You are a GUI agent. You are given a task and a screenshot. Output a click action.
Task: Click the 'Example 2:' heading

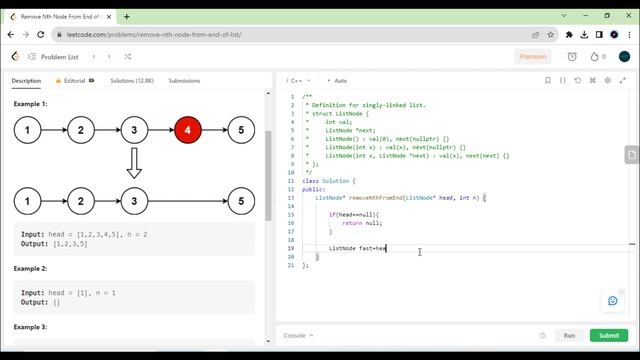(30, 269)
